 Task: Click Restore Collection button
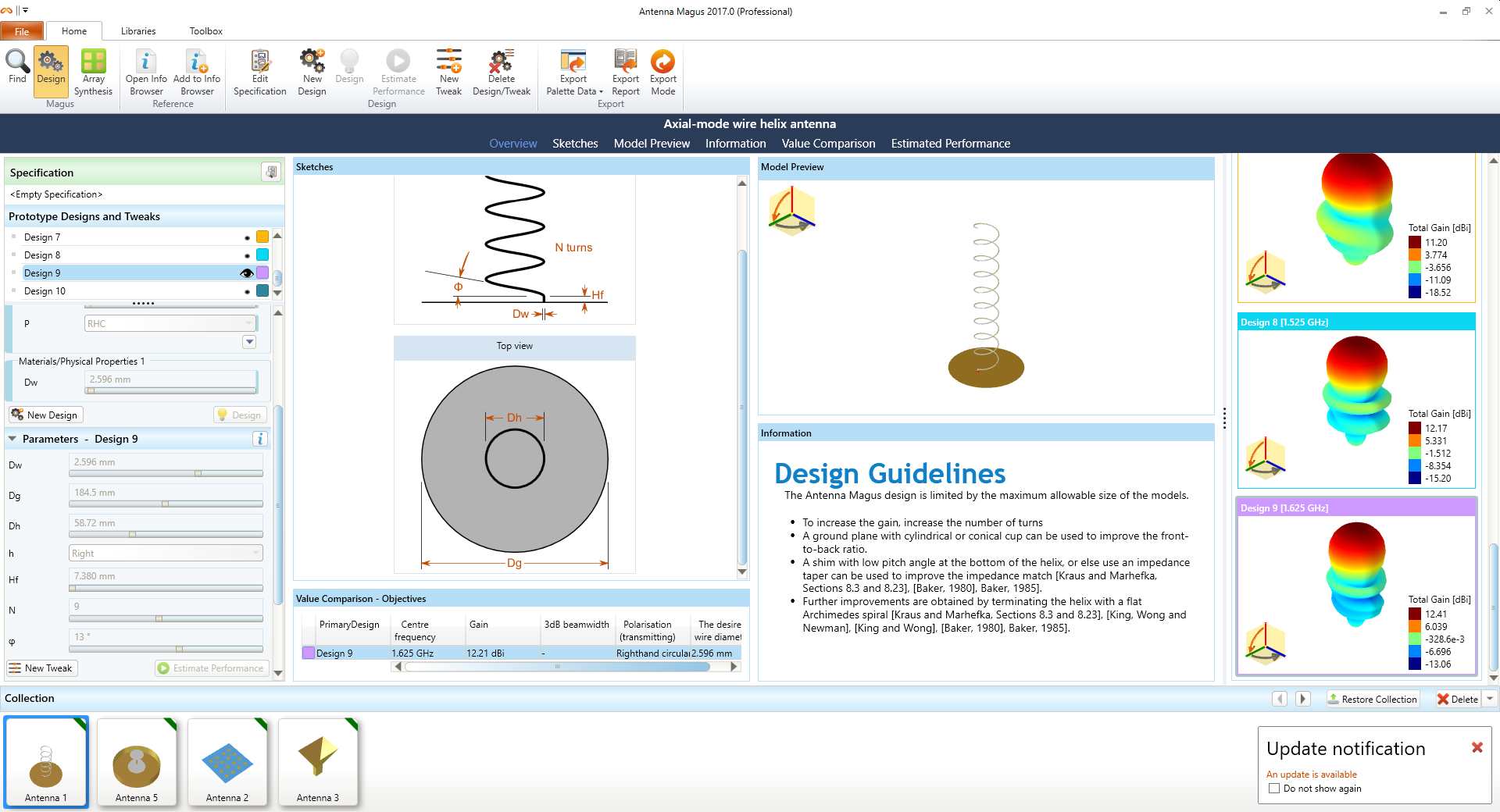click(x=1373, y=699)
